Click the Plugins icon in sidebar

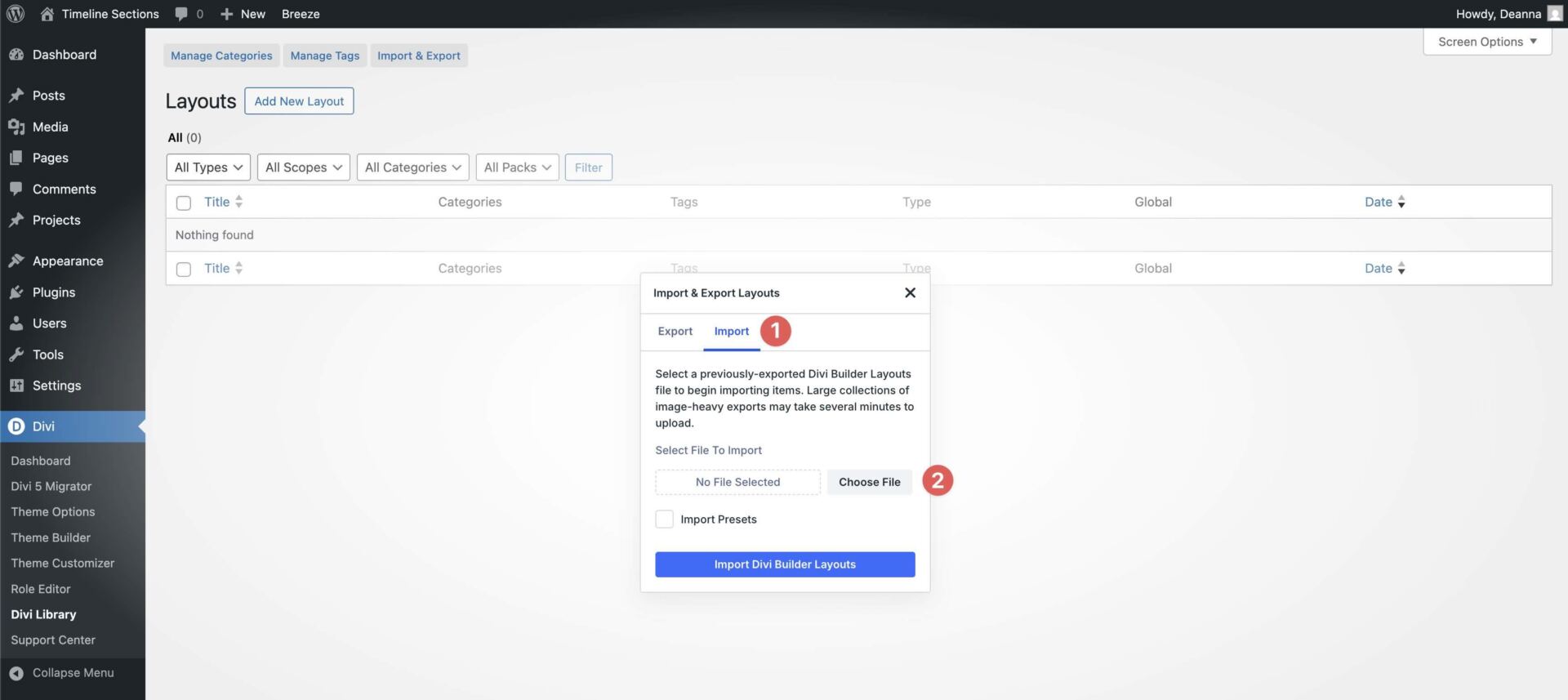pyautogui.click(x=16, y=292)
